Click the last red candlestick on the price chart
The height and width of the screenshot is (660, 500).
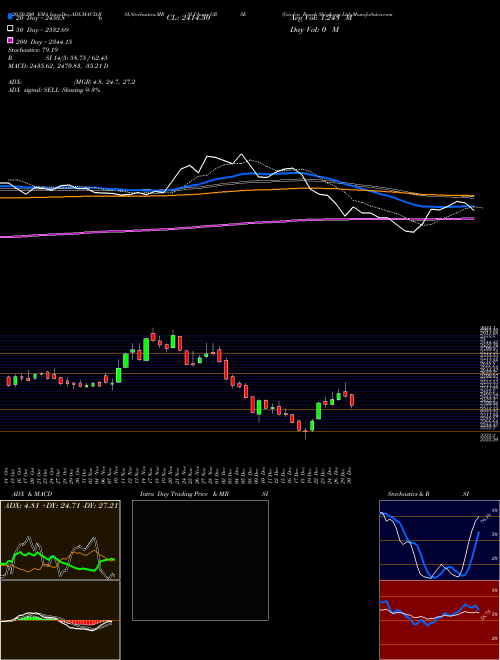352,400
